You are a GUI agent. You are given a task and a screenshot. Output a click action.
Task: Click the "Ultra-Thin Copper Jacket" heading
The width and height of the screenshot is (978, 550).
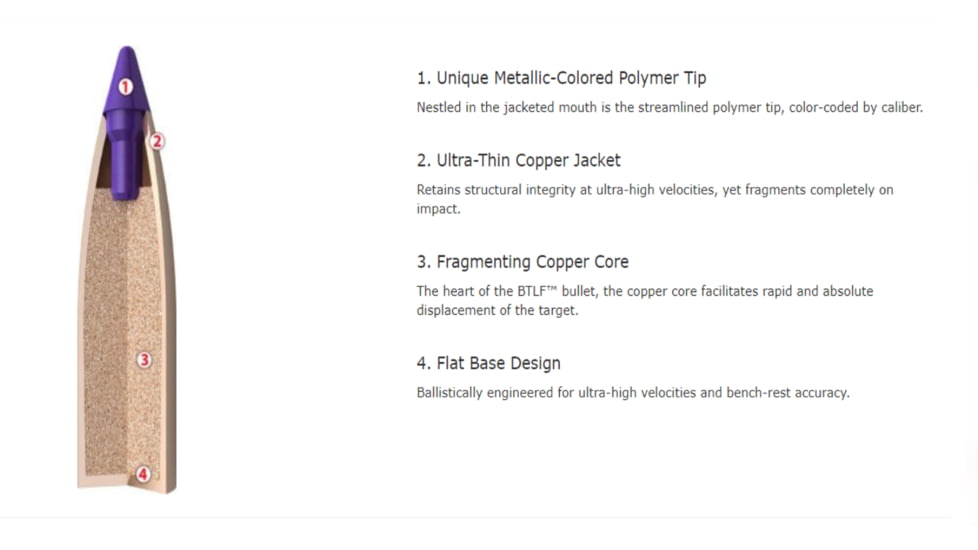coord(518,160)
